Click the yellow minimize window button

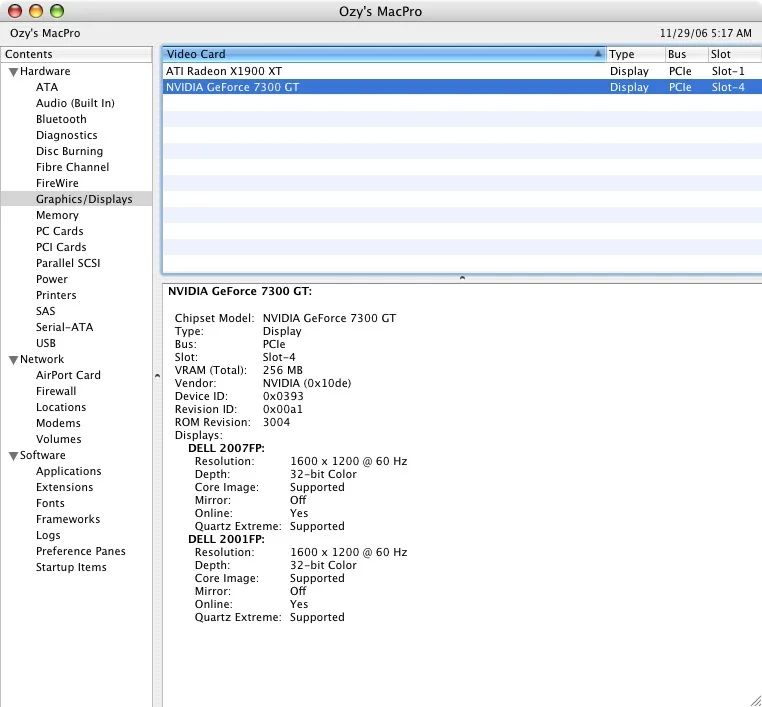35,11
